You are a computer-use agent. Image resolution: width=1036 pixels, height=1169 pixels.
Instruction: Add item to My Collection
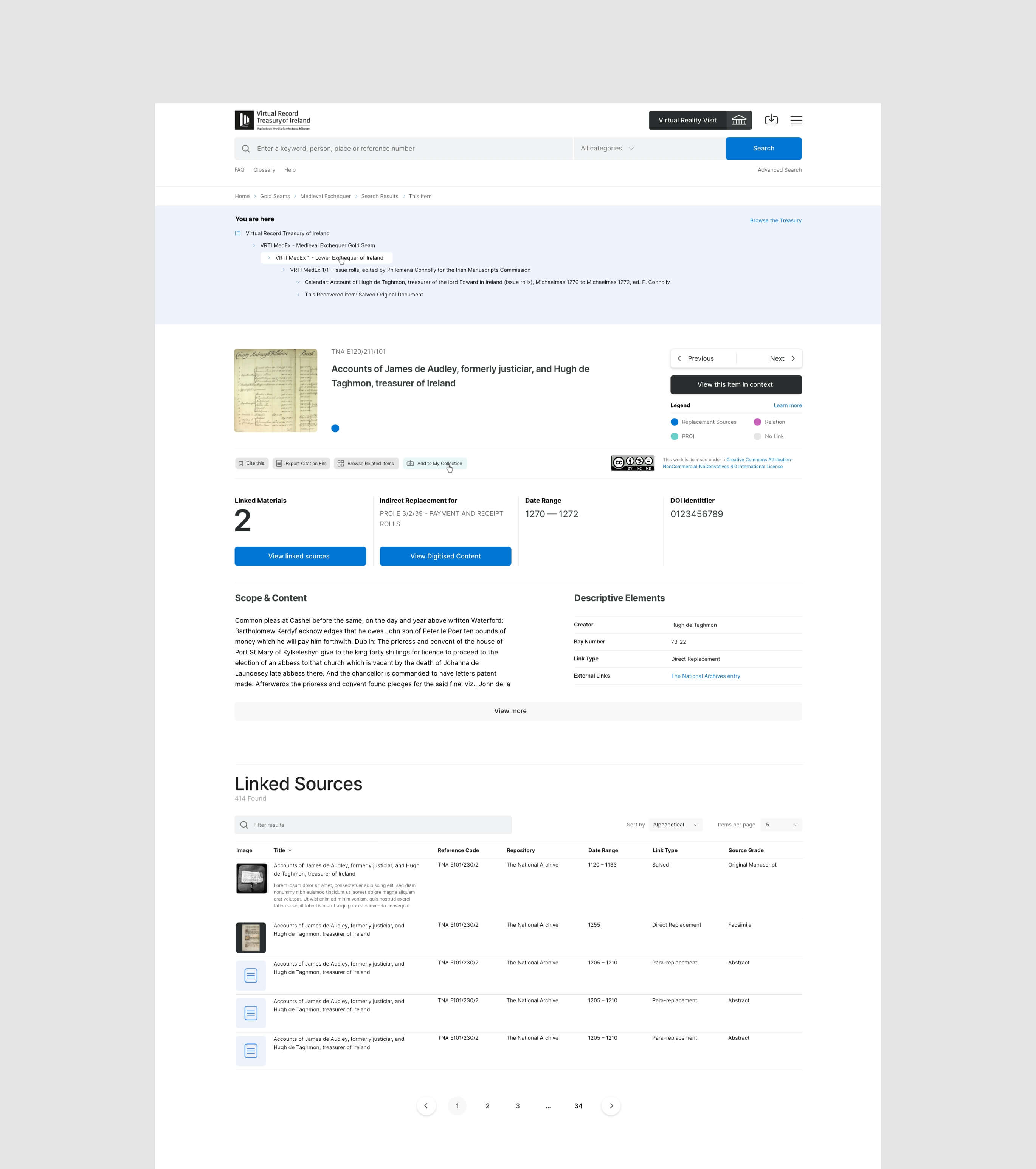[434, 463]
